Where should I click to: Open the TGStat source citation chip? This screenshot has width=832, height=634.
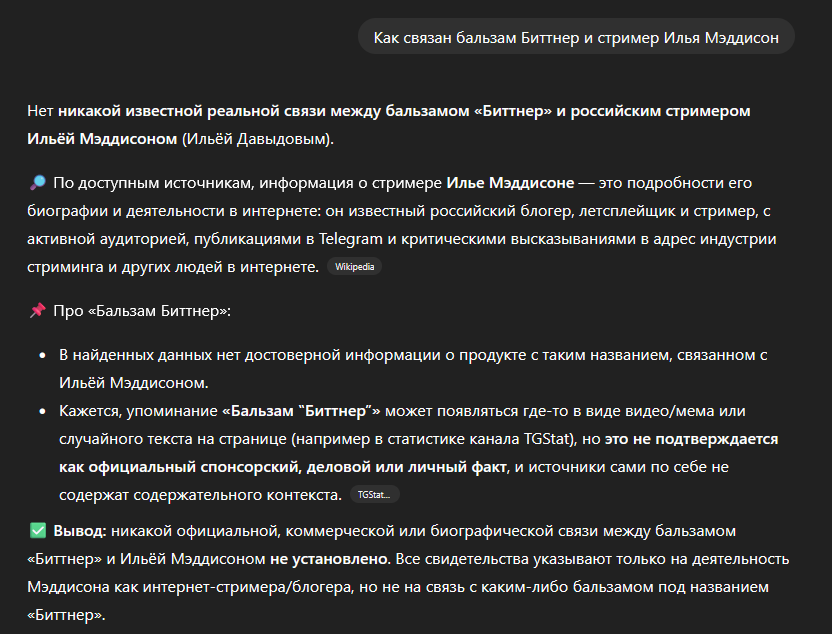pos(375,494)
